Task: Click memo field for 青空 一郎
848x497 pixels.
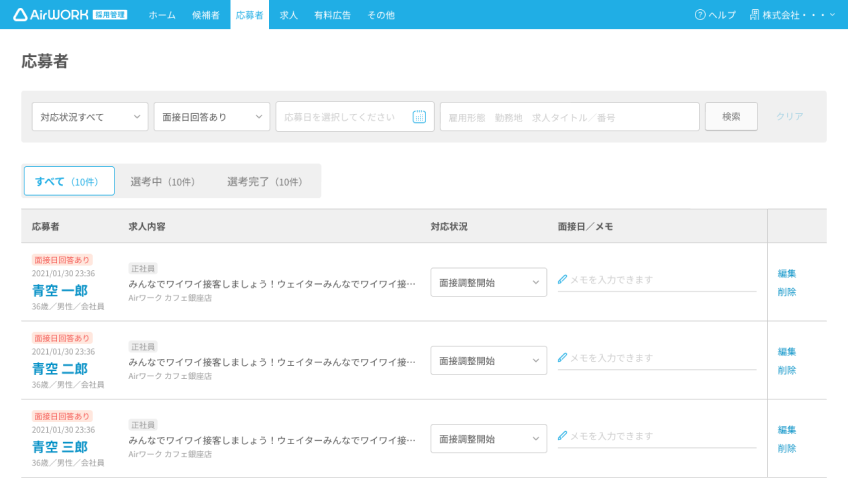Action: [657, 280]
